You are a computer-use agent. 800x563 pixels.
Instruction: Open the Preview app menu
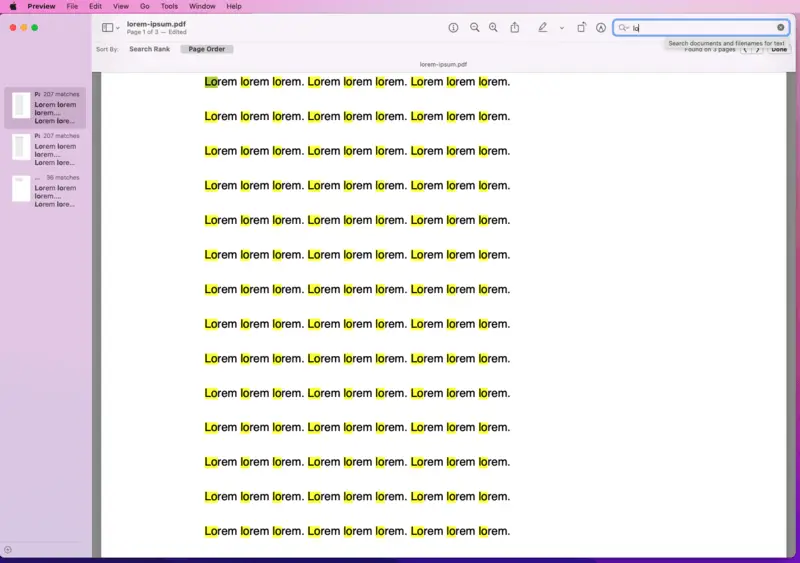[x=41, y=6]
